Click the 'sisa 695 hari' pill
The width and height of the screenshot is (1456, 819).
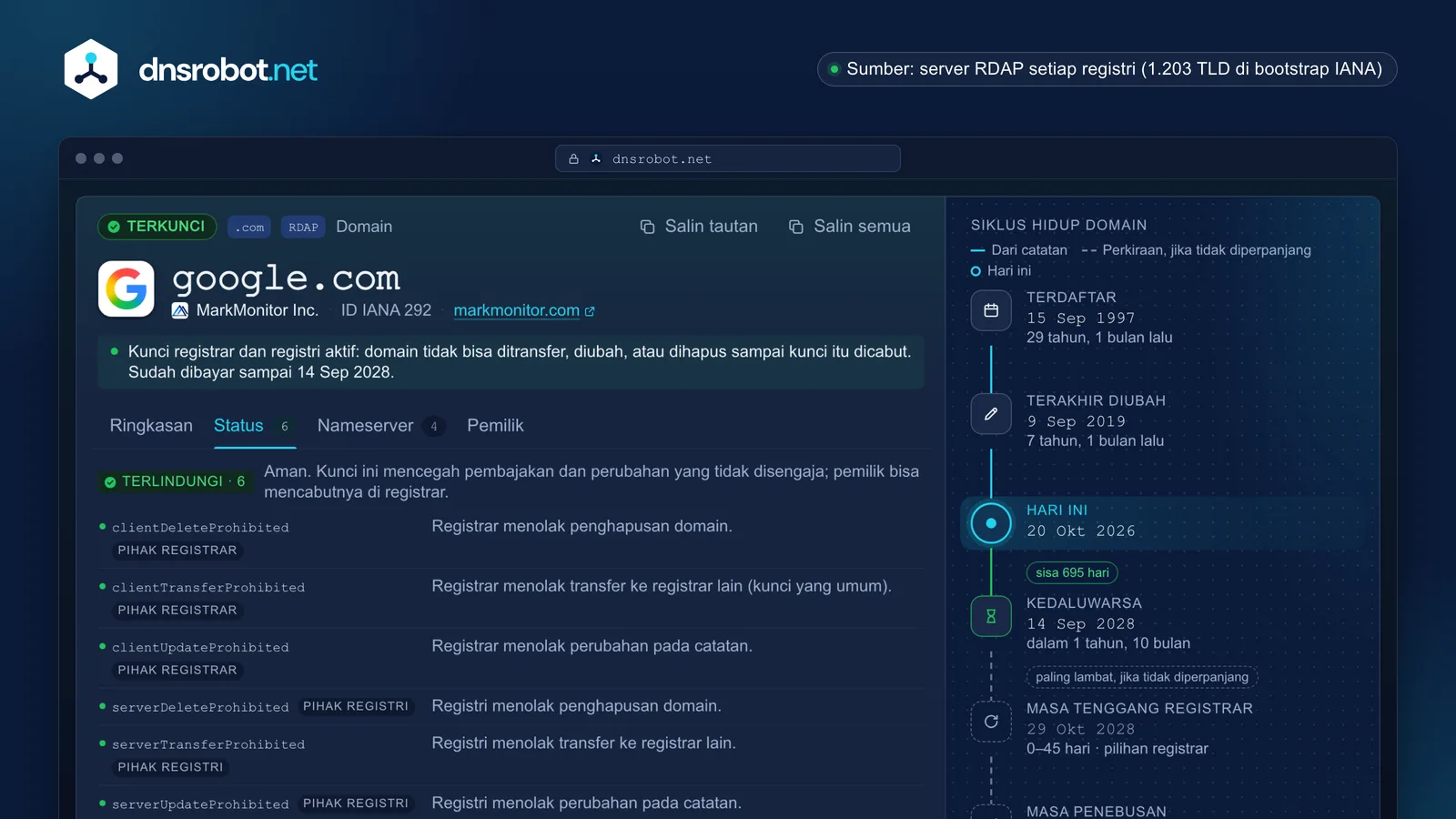[1072, 572]
